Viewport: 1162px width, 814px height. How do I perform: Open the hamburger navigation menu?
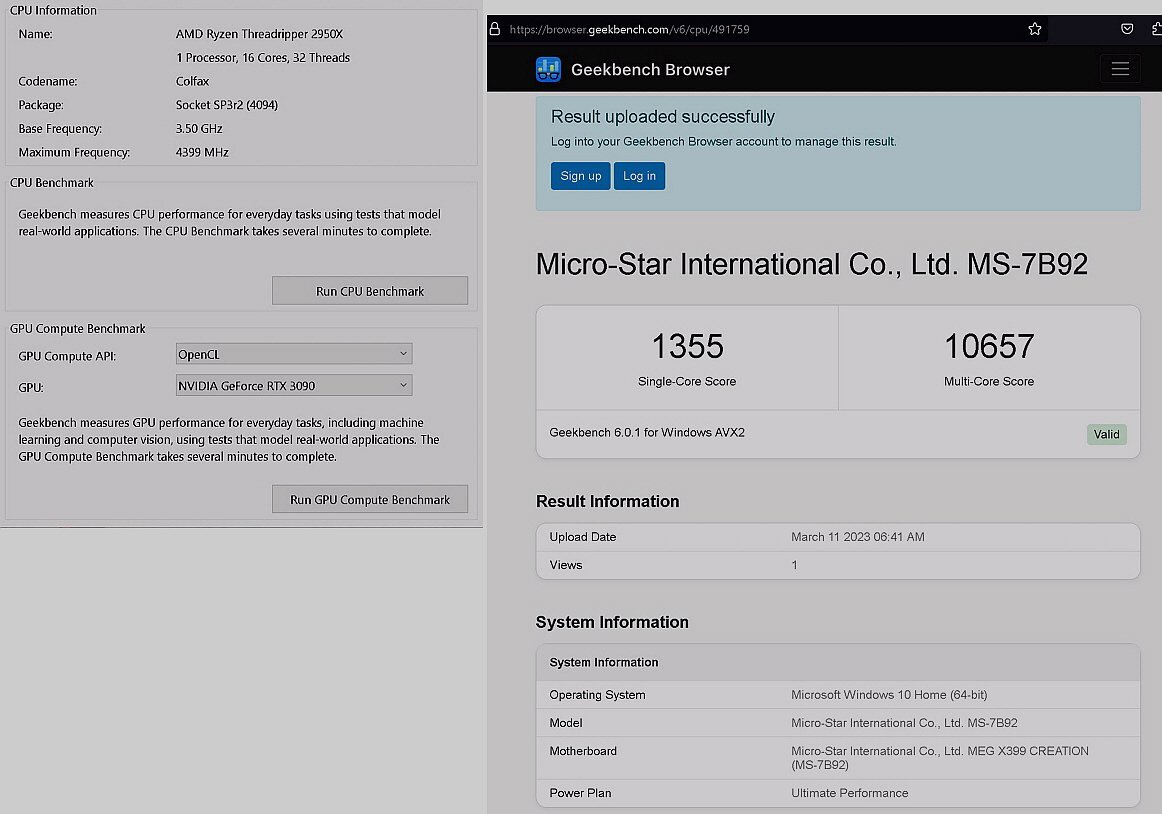[x=1120, y=69]
